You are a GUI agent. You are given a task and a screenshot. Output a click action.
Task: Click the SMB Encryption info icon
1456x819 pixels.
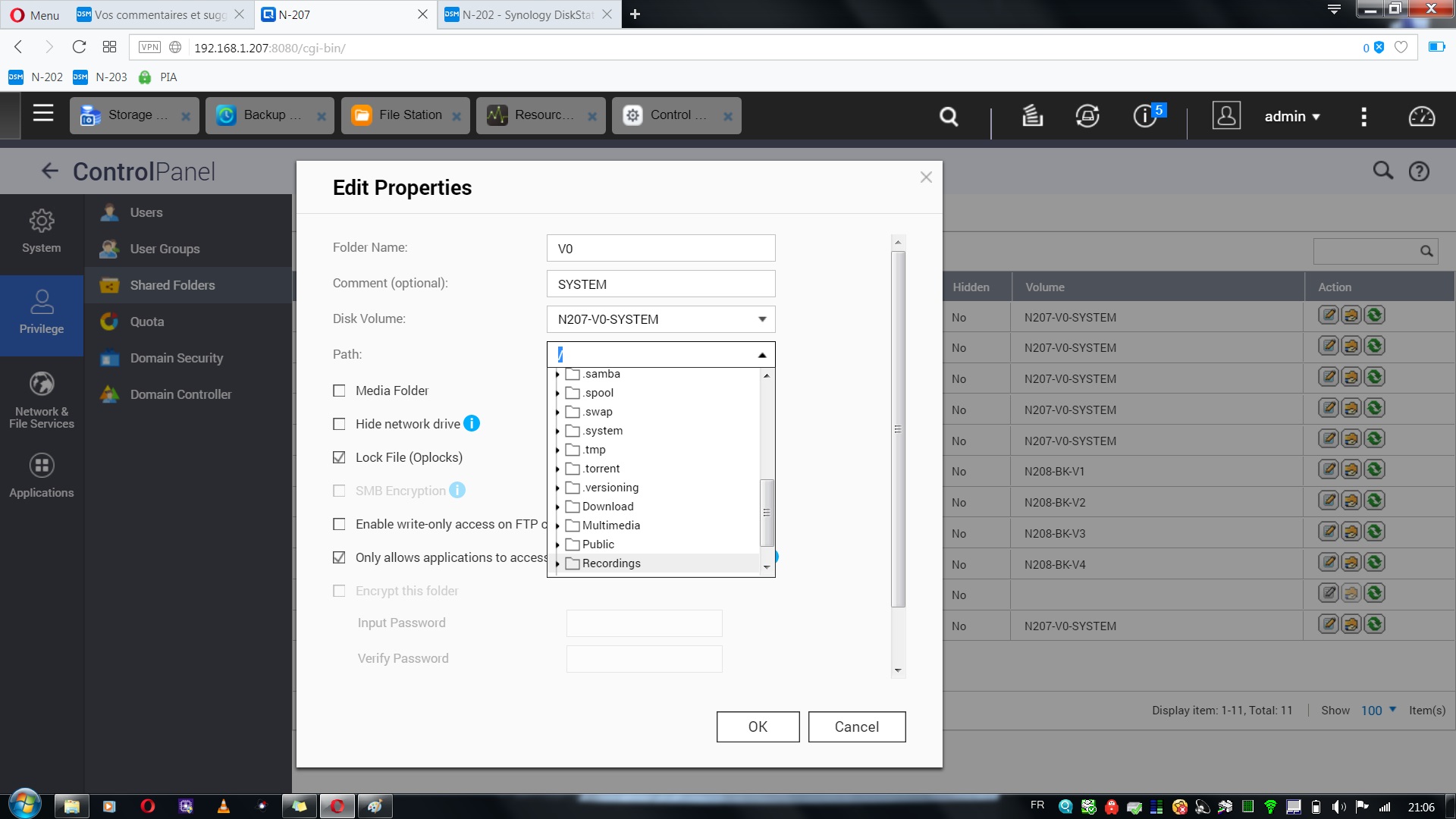pos(457,490)
